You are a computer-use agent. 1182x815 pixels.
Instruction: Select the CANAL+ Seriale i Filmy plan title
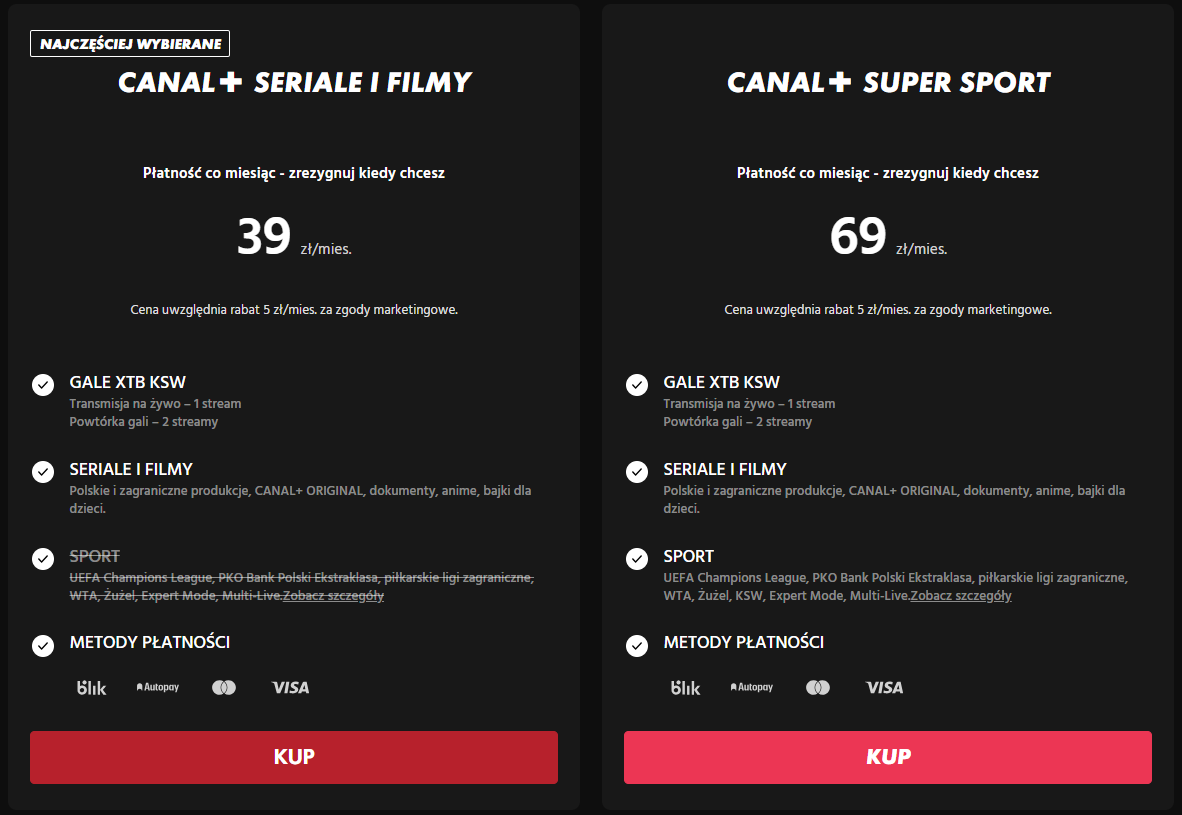point(294,83)
